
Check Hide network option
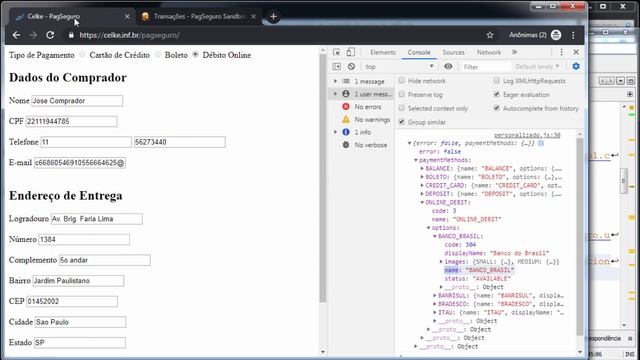(402, 80)
